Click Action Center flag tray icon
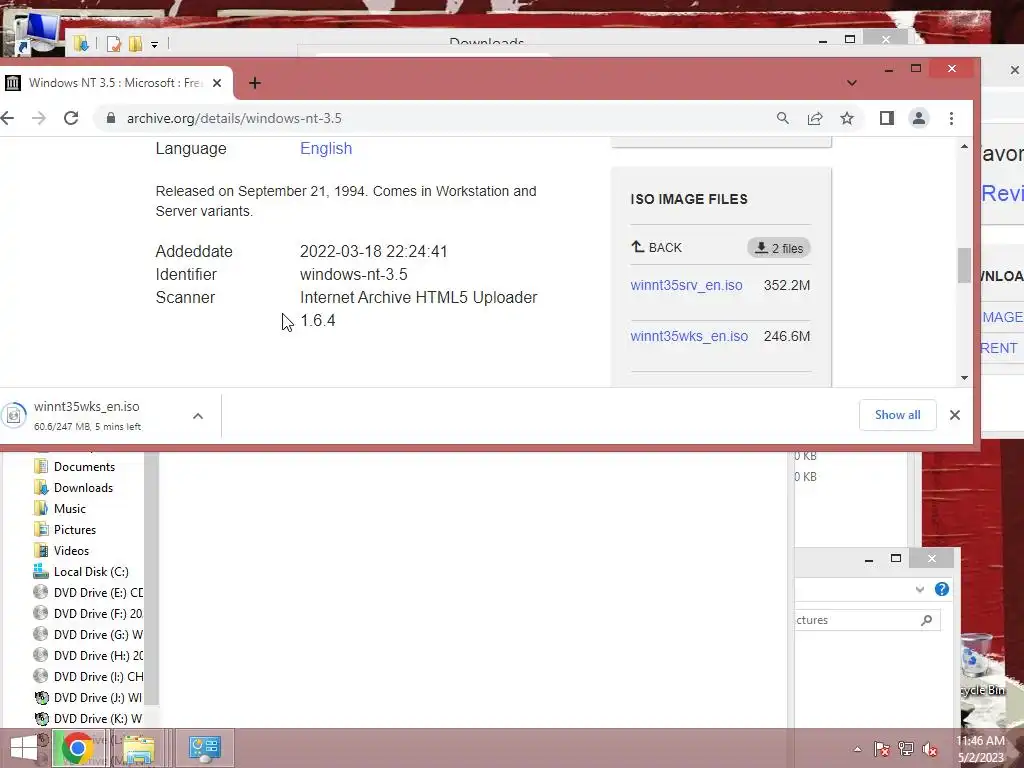Viewport: 1024px width, 768px height. coord(881,749)
